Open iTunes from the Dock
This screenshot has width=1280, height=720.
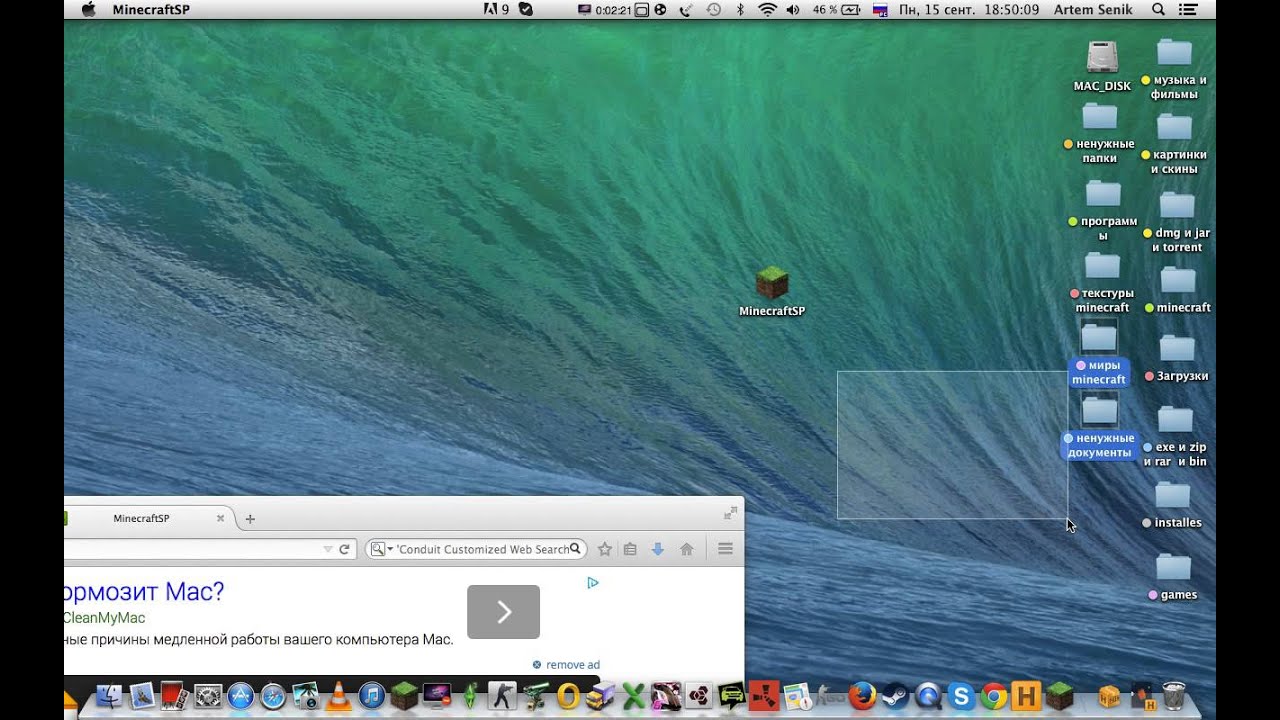pyautogui.click(x=371, y=696)
